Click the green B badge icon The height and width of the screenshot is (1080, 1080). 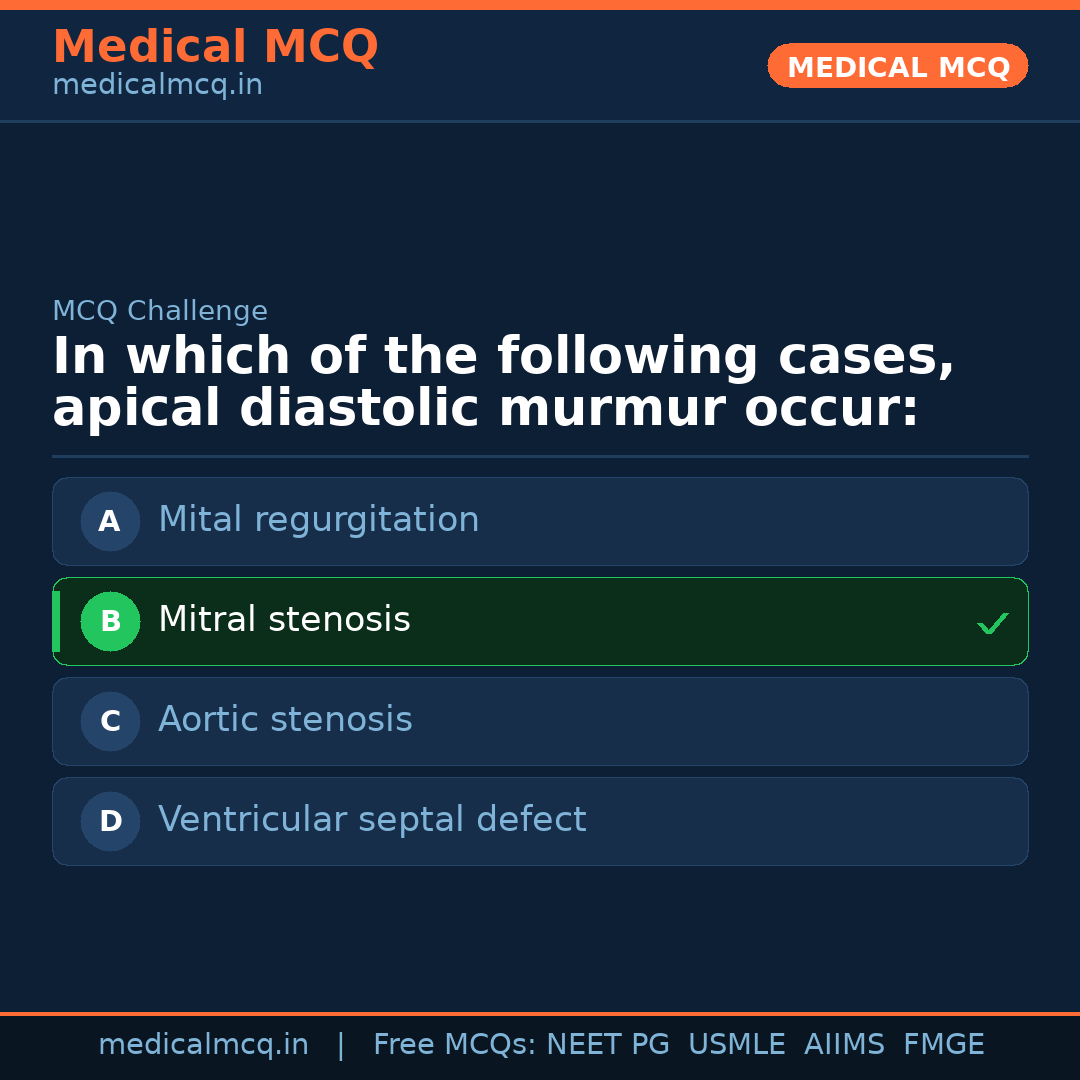point(110,621)
